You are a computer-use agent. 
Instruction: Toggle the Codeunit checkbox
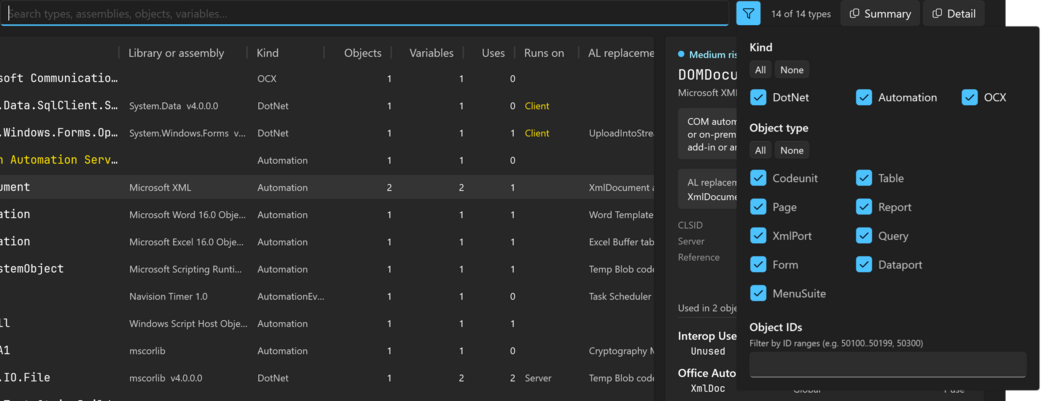[x=758, y=178]
